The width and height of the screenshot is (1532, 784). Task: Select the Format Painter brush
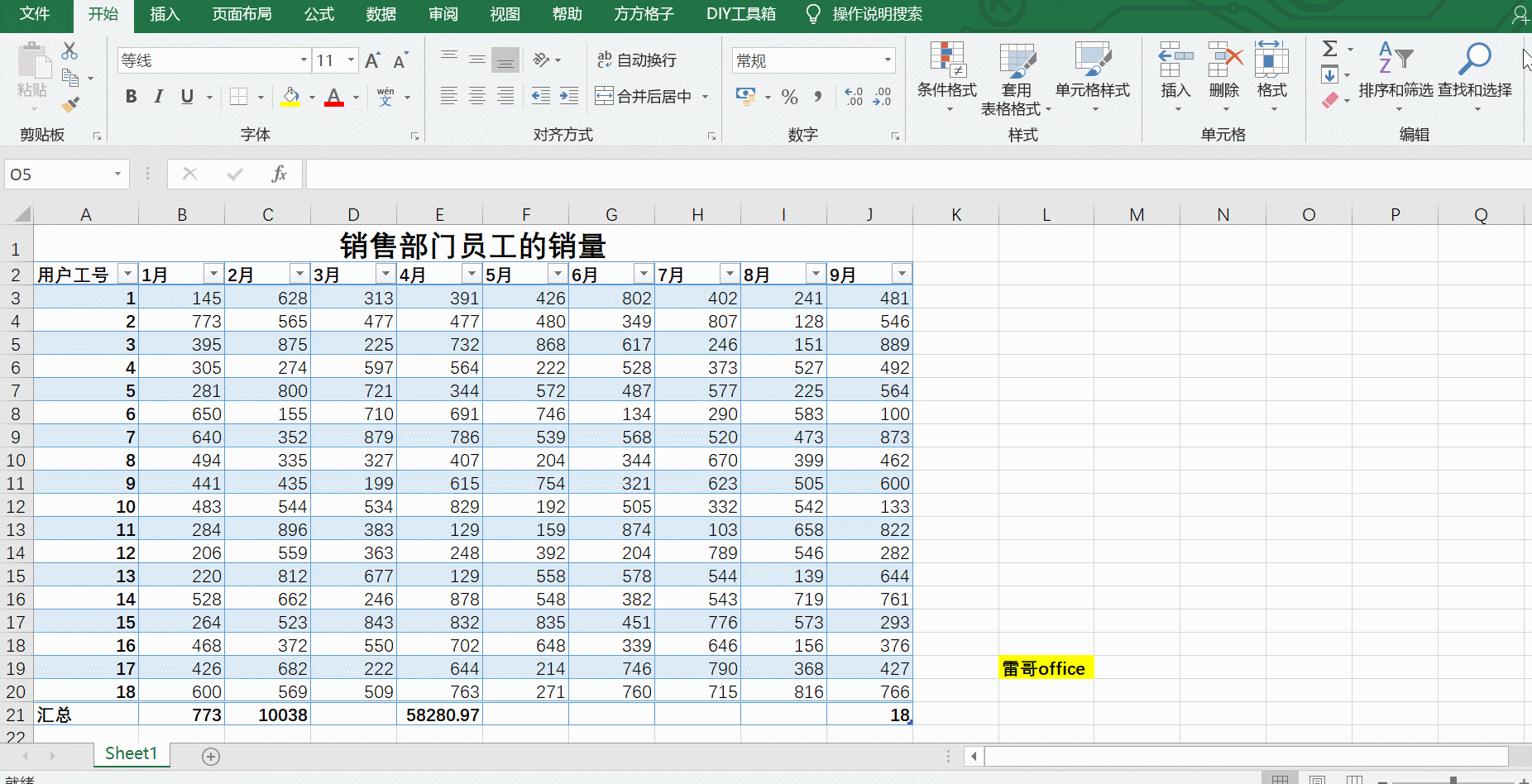point(71,104)
